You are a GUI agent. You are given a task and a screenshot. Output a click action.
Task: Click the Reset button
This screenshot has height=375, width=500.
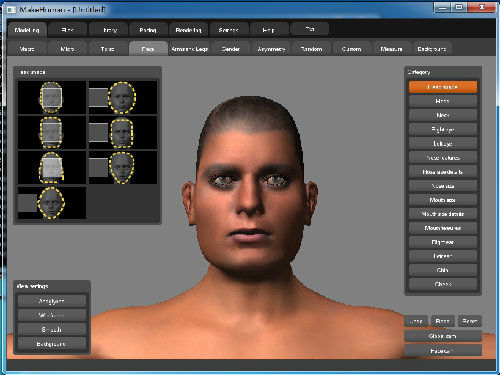(470, 321)
